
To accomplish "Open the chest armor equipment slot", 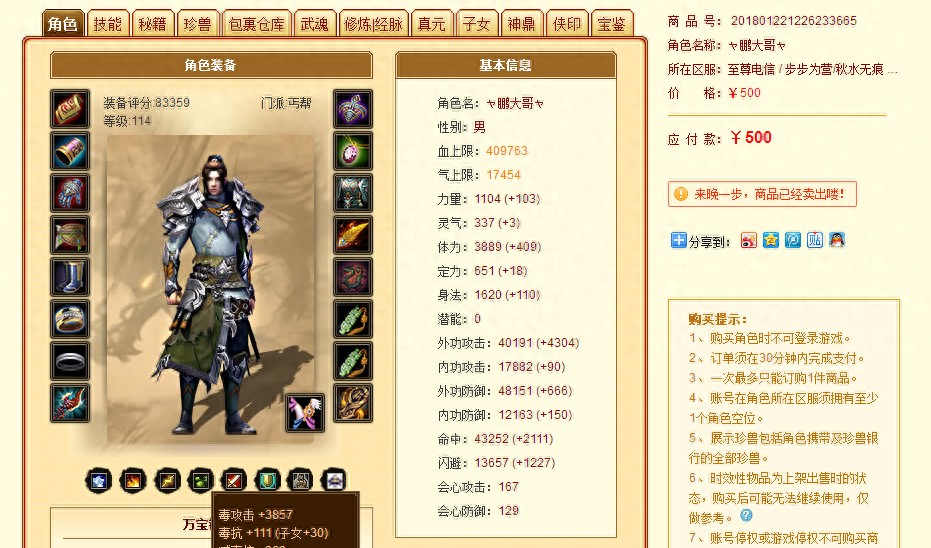I will pyautogui.click(x=353, y=193).
